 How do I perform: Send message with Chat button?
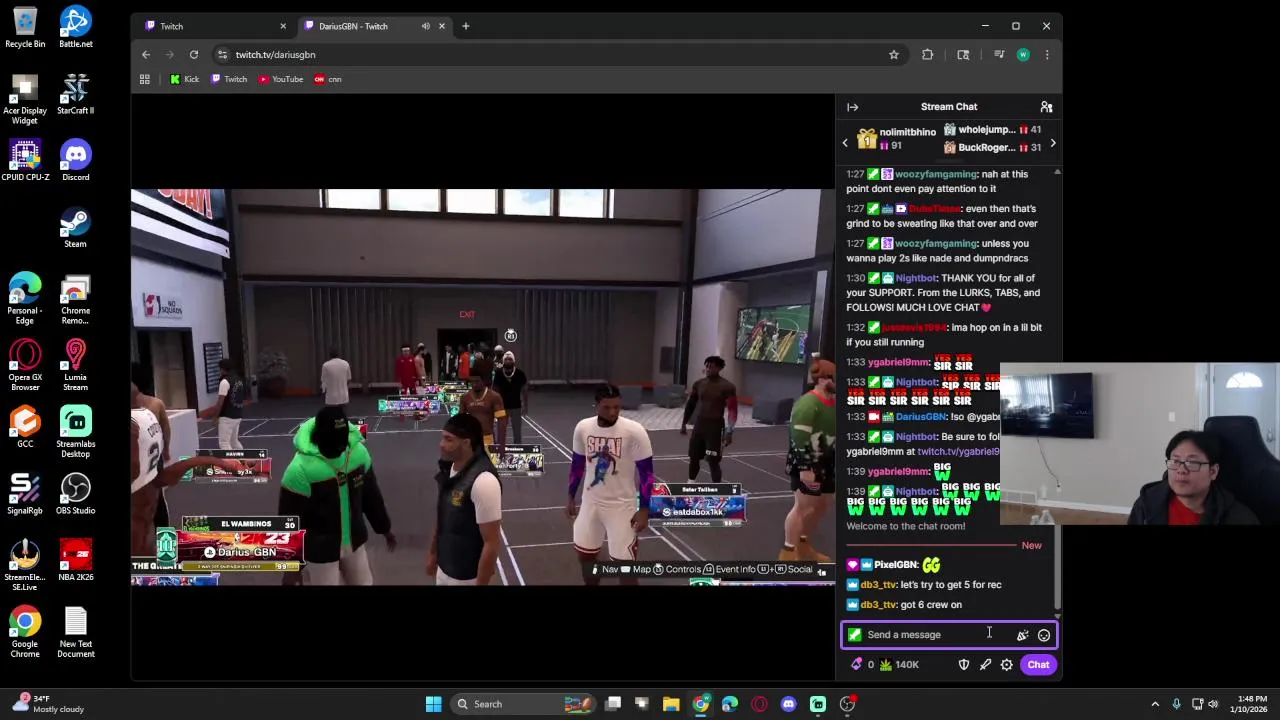(x=1038, y=664)
